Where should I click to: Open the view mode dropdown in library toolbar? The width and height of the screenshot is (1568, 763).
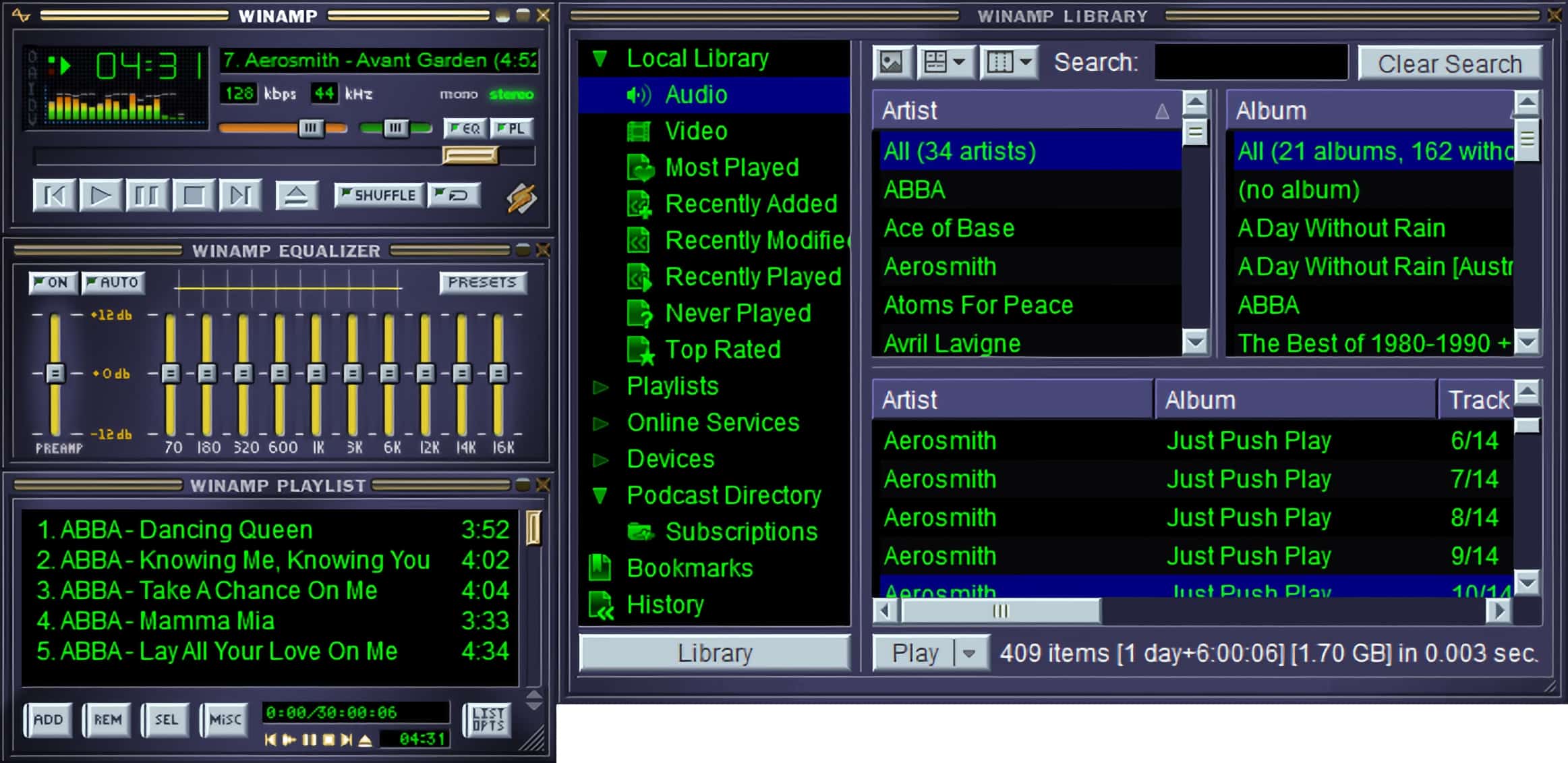946,63
